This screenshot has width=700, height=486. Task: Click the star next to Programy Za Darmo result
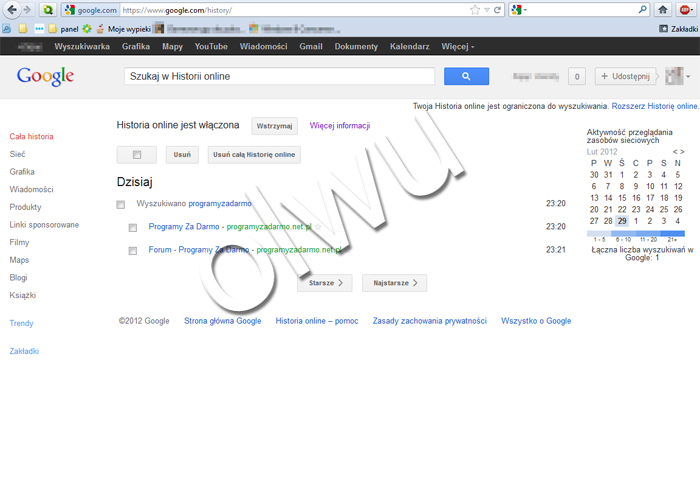[318, 227]
